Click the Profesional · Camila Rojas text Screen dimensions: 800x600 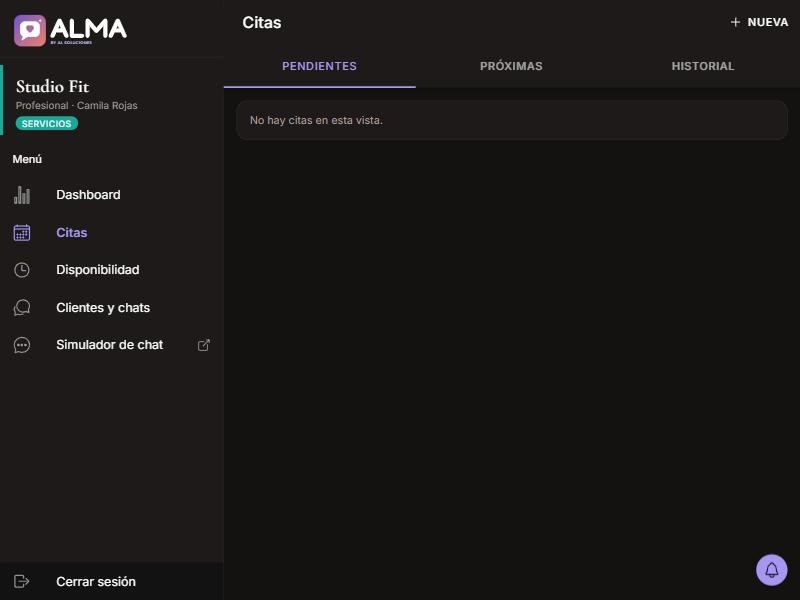click(77, 106)
